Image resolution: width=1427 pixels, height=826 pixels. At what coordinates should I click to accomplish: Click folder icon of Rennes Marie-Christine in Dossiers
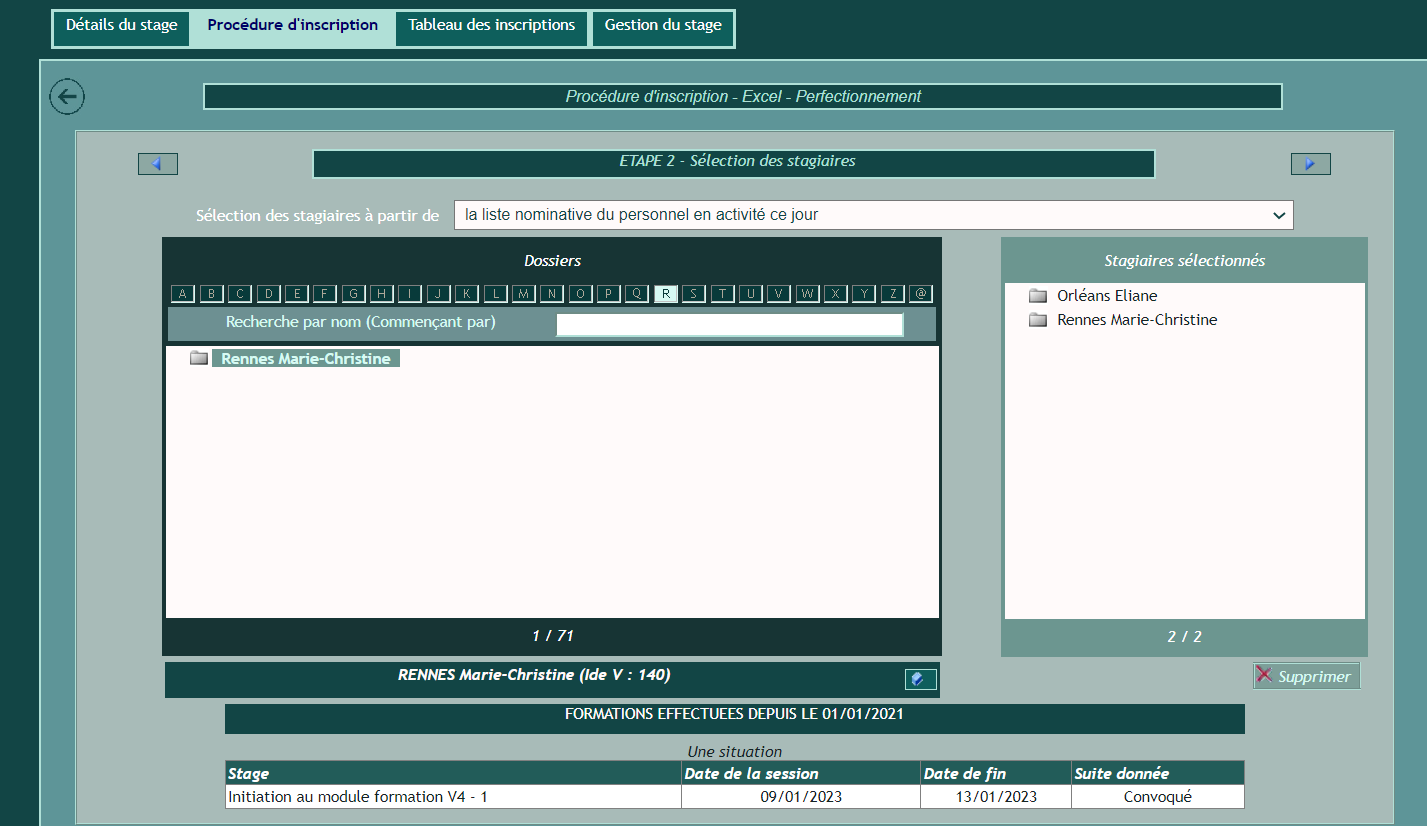(x=199, y=358)
